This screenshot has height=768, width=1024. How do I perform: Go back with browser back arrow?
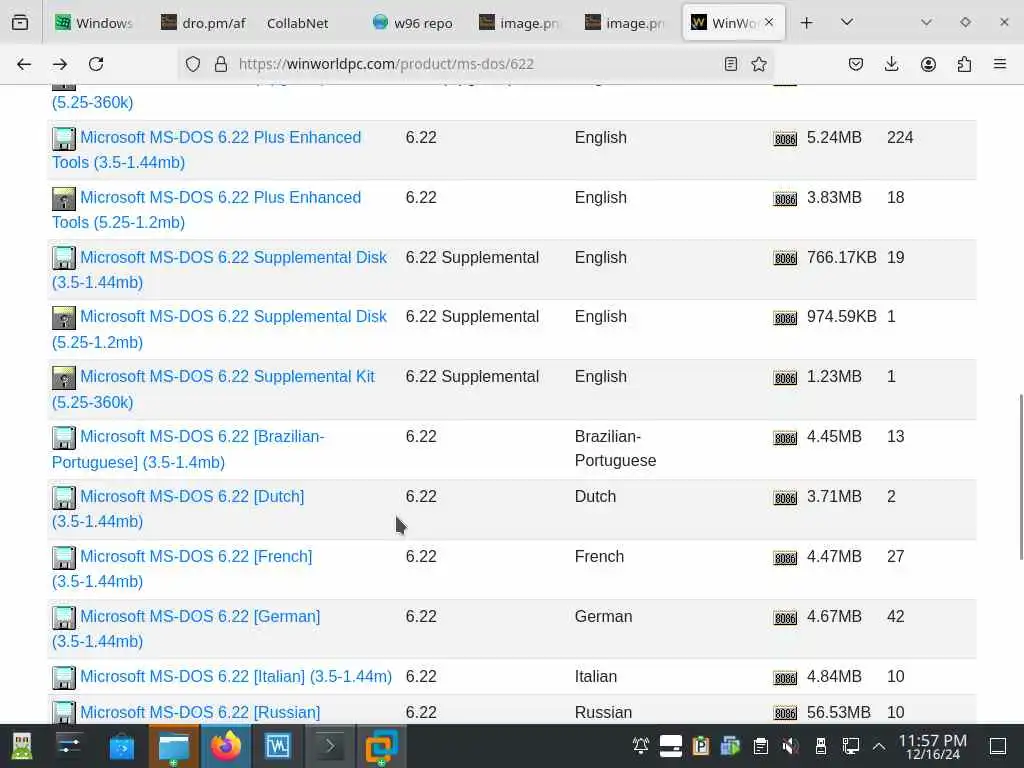click(x=24, y=64)
